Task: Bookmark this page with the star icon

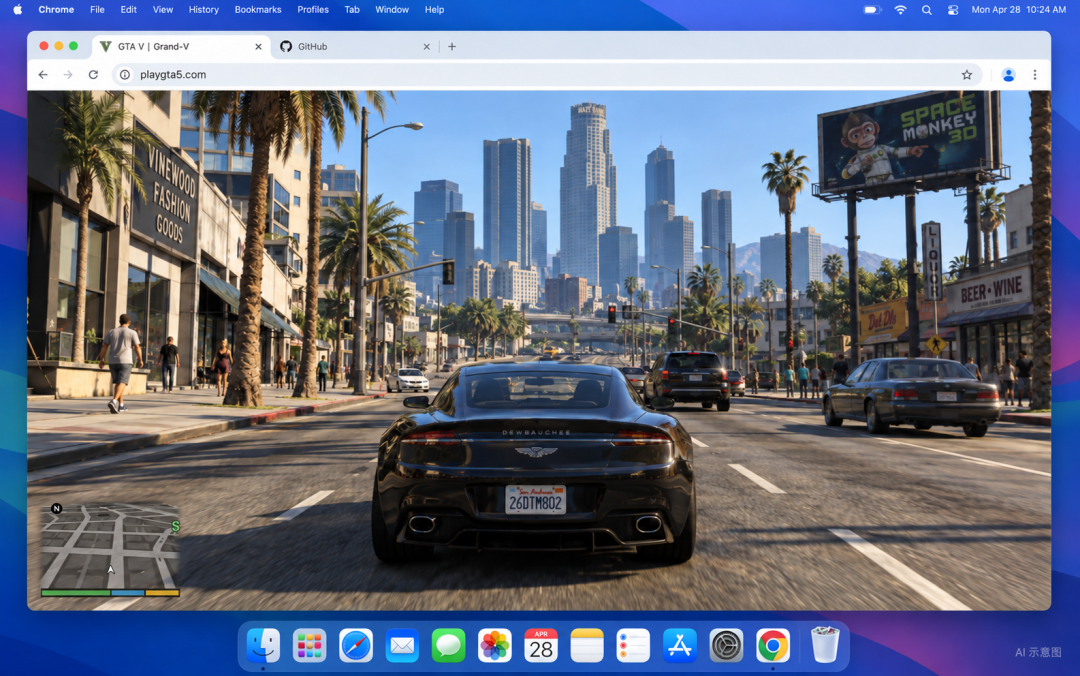Action: tap(967, 74)
